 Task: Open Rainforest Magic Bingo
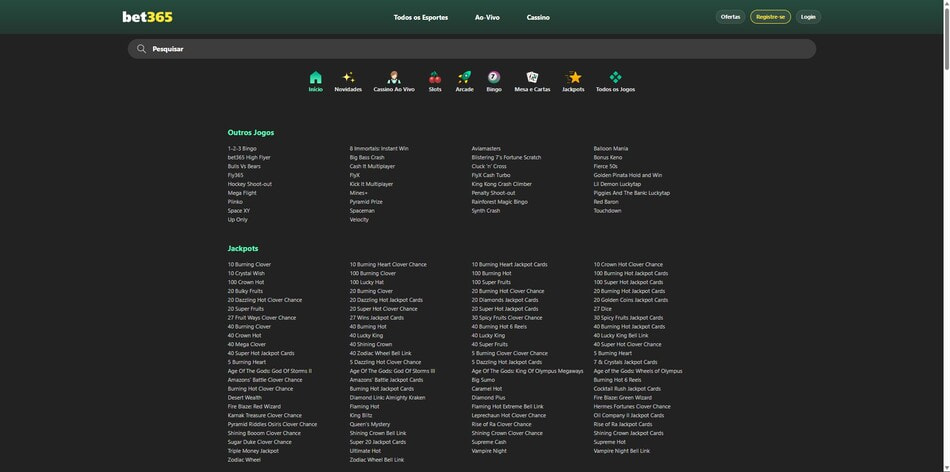pyautogui.click(x=500, y=202)
